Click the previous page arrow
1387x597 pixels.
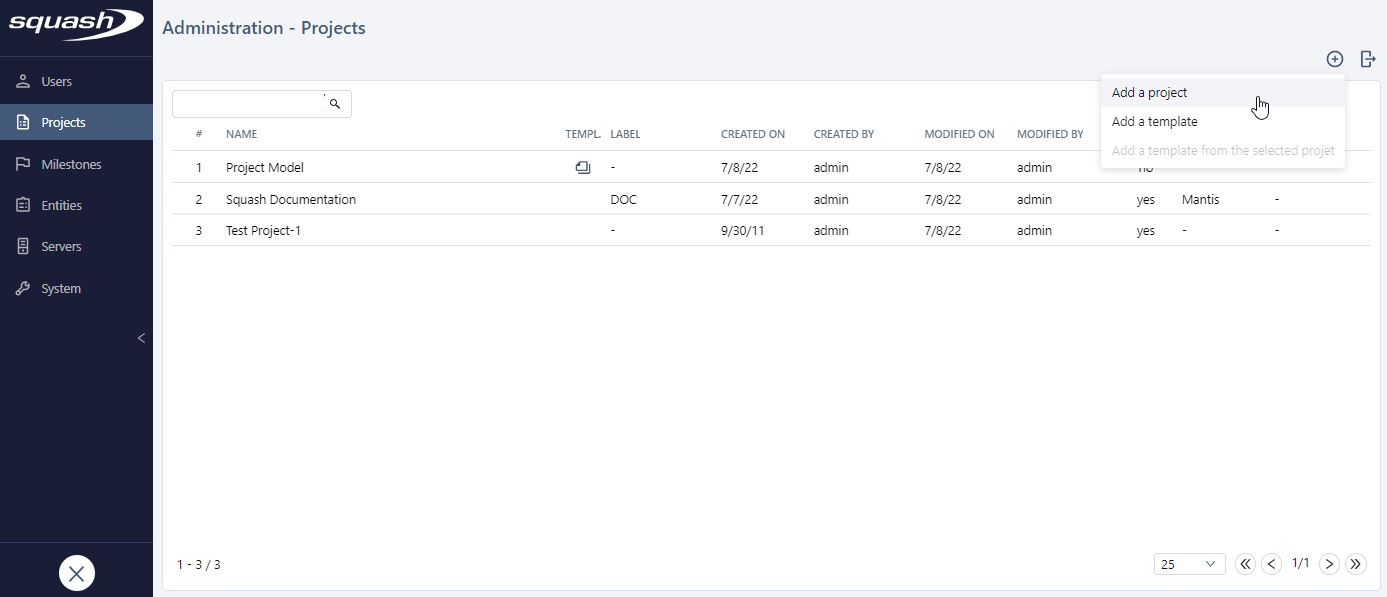(x=1271, y=564)
